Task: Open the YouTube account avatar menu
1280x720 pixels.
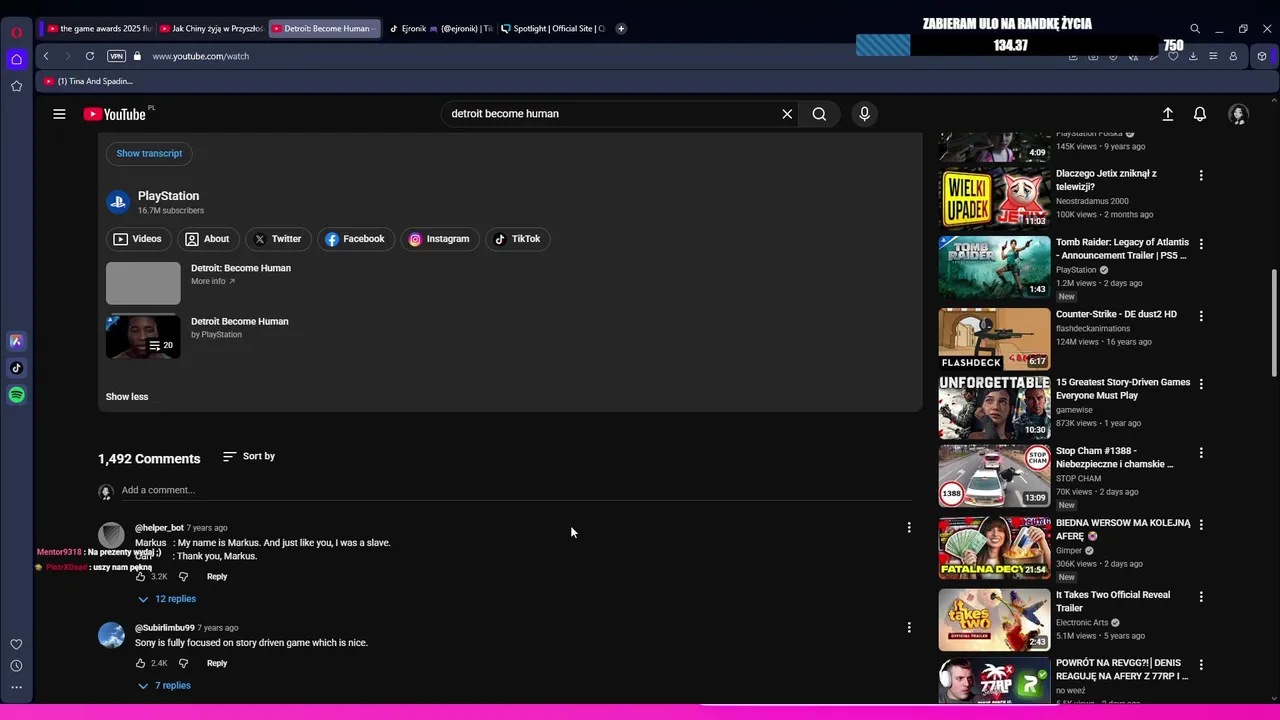Action: click(x=1238, y=114)
